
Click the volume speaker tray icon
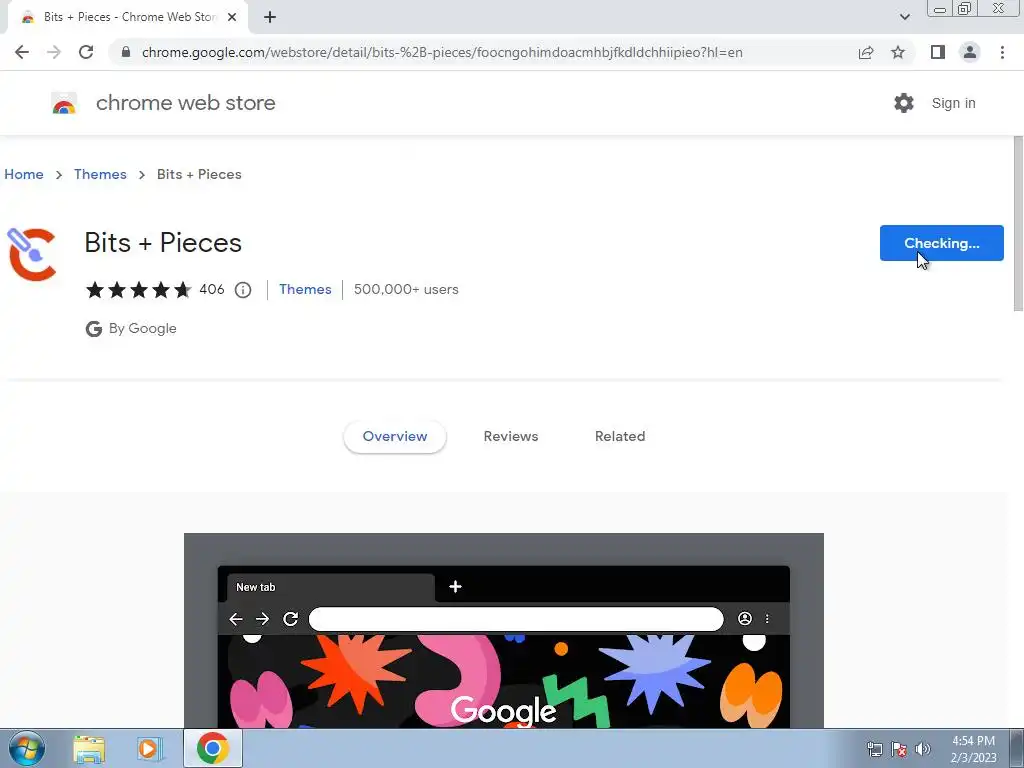click(x=922, y=749)
